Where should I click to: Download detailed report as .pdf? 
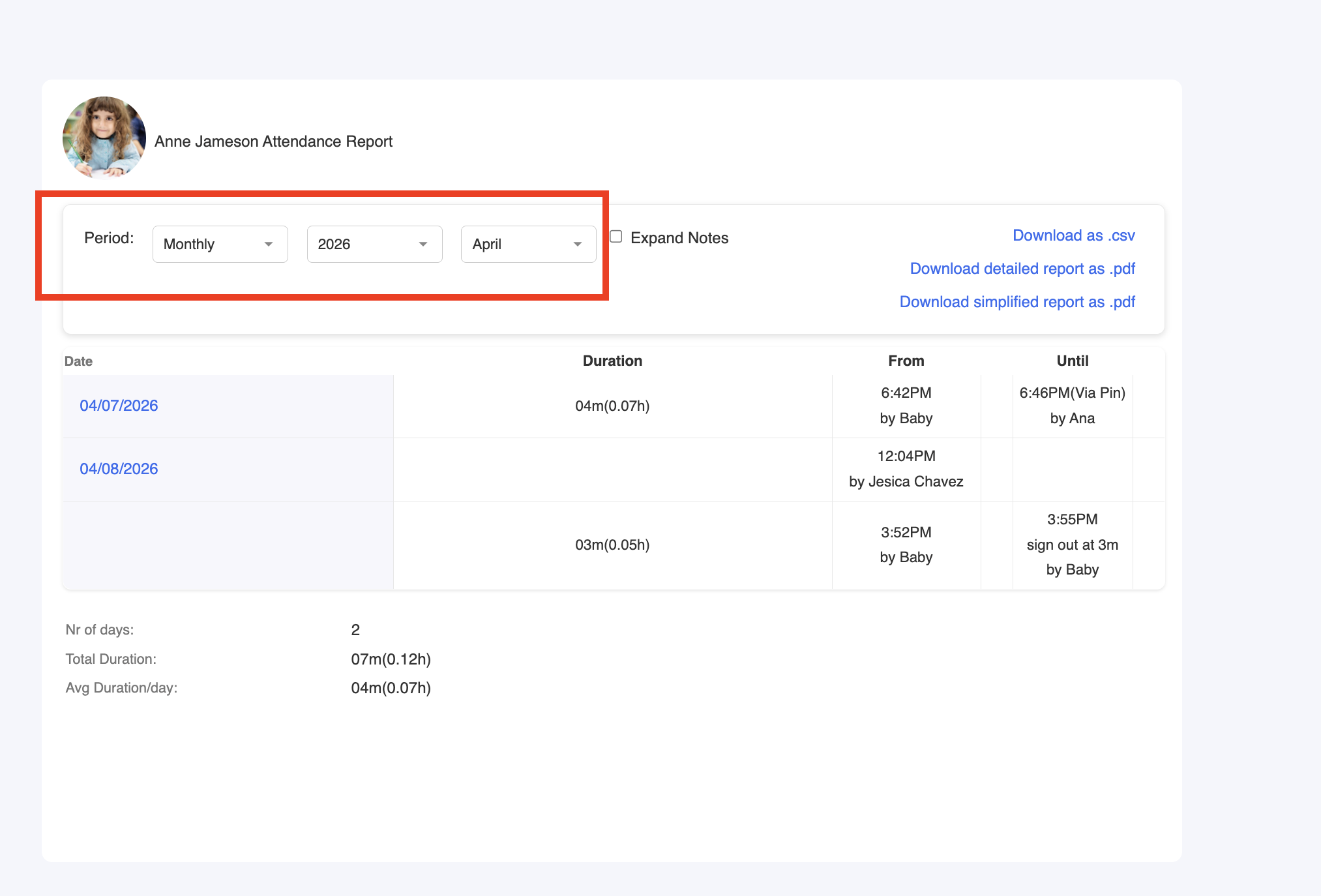[1022, 269]
